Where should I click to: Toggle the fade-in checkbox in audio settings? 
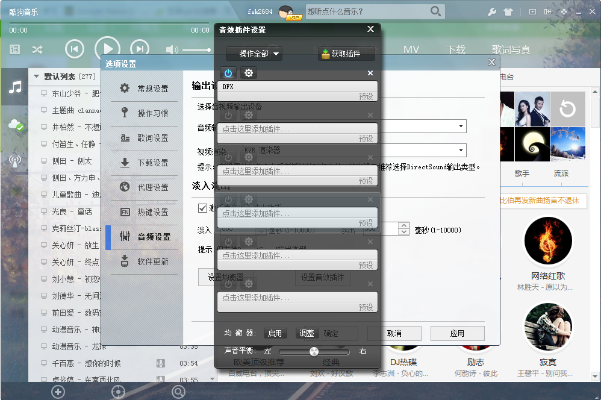(201, 208)
